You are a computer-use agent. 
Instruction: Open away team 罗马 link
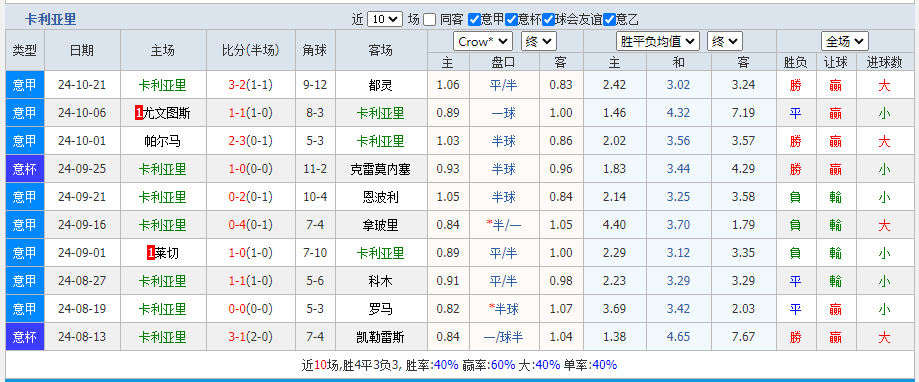point(381,309)
